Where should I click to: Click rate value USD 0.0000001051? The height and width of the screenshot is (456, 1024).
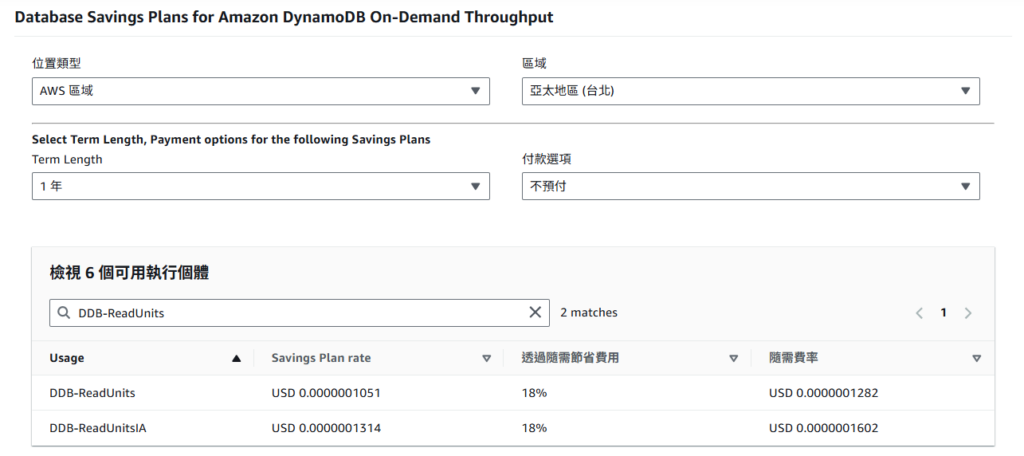coord(326,393)
